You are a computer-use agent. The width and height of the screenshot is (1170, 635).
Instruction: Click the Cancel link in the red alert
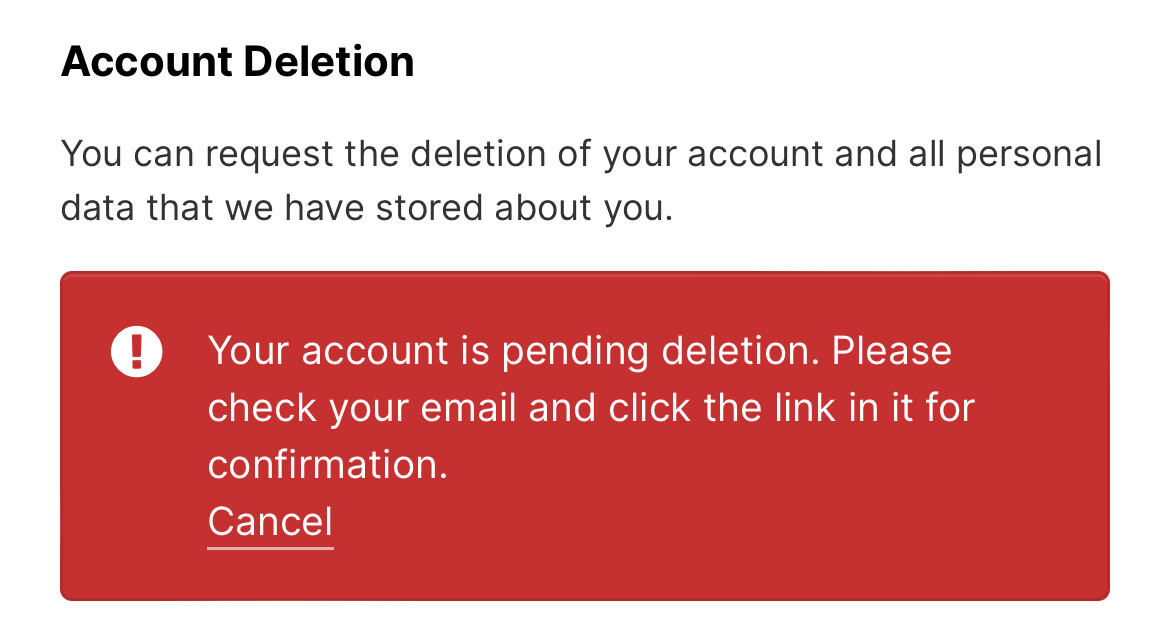click(270, 522)
